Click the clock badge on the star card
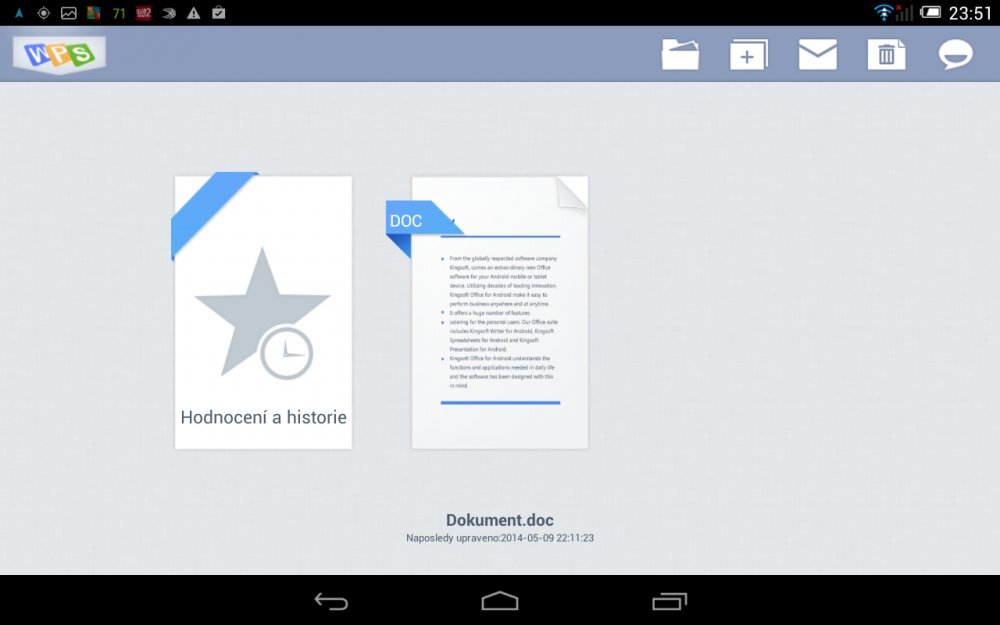Screen dimensions: 1000x625 click(286, 352)
